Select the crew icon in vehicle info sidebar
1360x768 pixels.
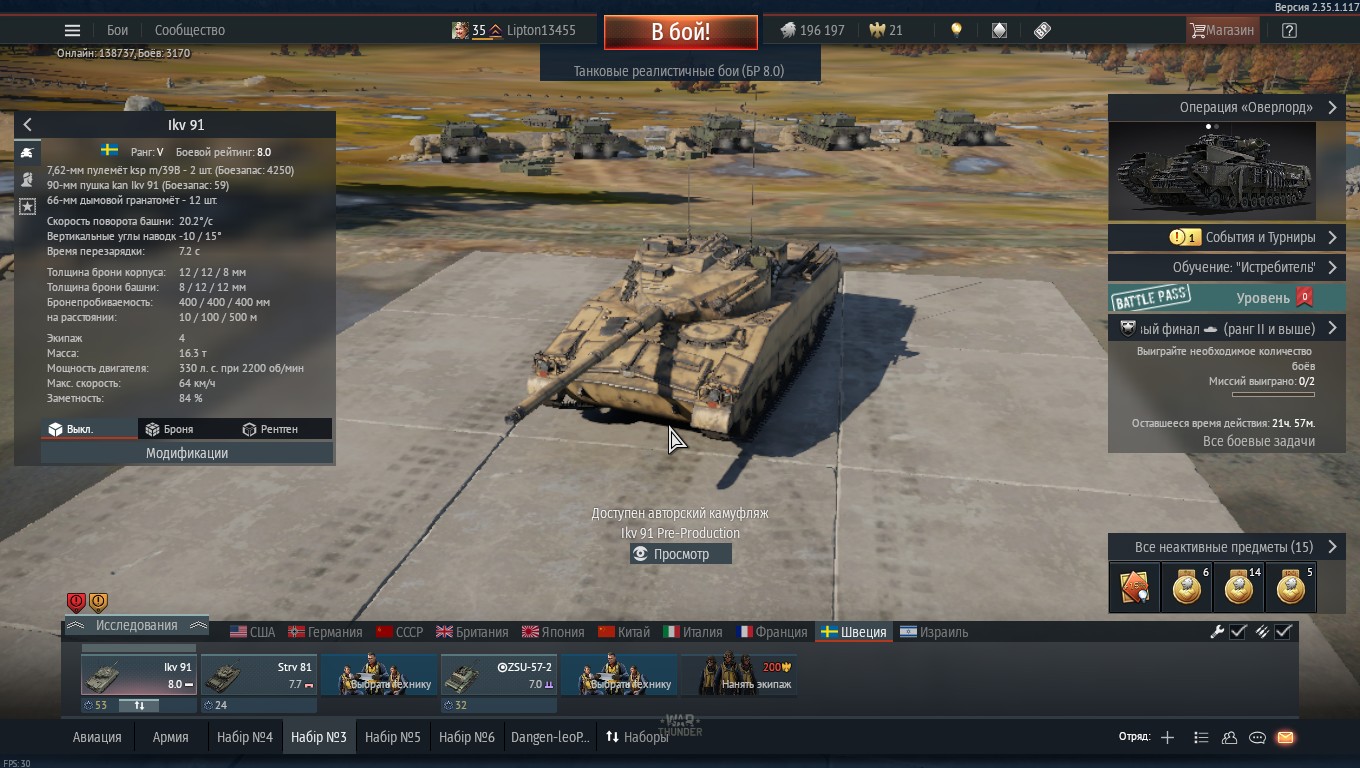pos(28,179)
